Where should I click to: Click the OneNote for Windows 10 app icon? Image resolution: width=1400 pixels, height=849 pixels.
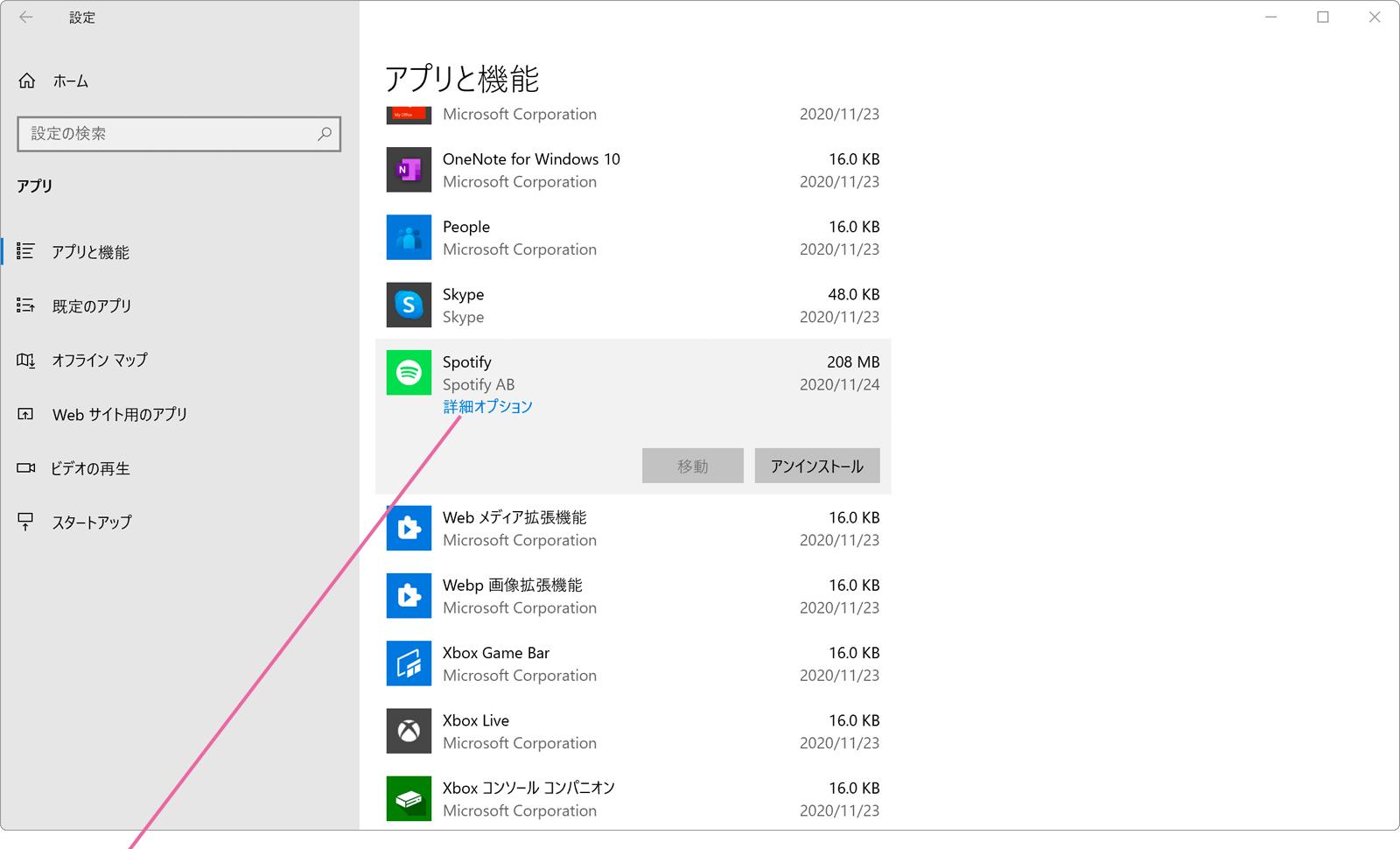409,170
